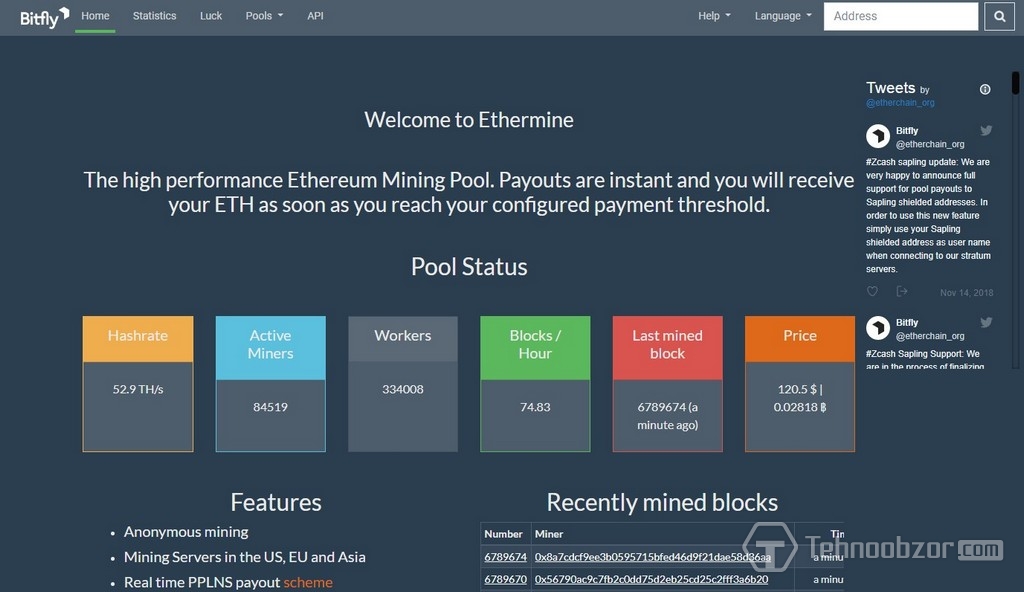Image resolution: width=1024 pixels, height=592 pixels.
Task: Expand the Help dropdown
Action: coord(714,16)
